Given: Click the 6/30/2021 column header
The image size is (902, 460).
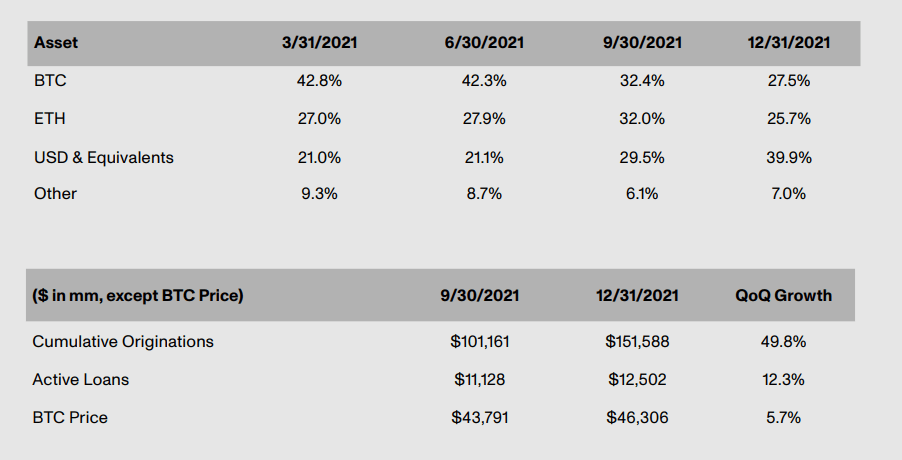Looking at the screenshot, I should click(484, 43).
